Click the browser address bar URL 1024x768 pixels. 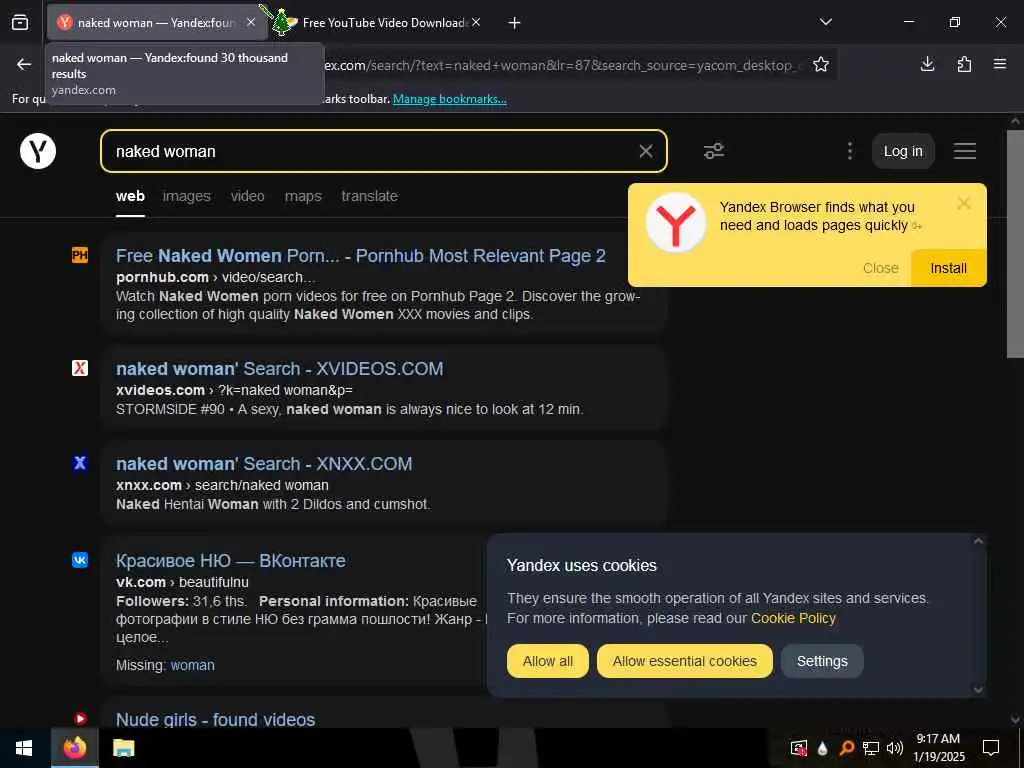point(562,65)
